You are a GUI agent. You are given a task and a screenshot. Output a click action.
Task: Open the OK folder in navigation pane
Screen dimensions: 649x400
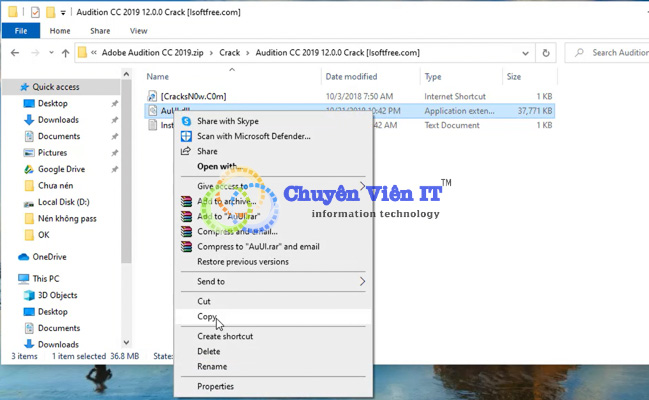(x=43, y=235)
